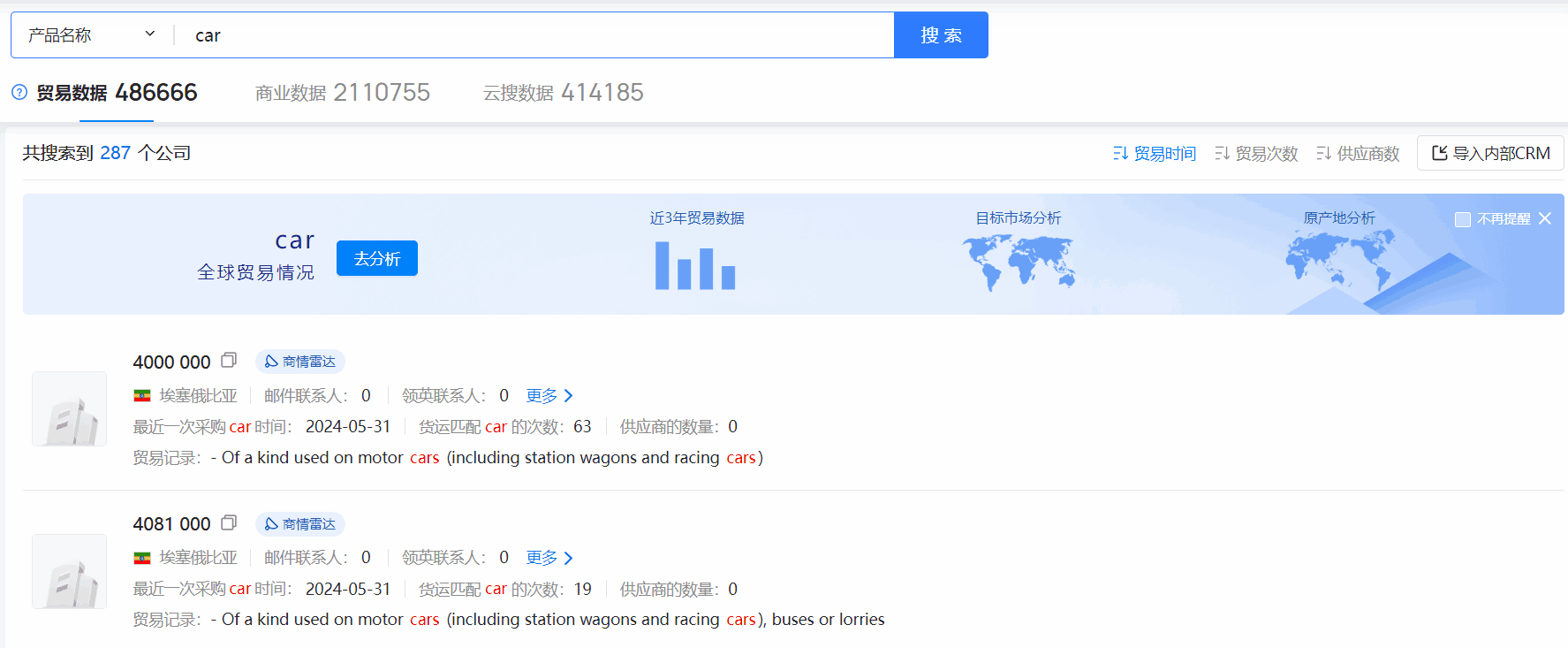
Task: Click the 近3年贸易数据 bar chart icon
Action: pyautogui.click(x=695, y=265)
